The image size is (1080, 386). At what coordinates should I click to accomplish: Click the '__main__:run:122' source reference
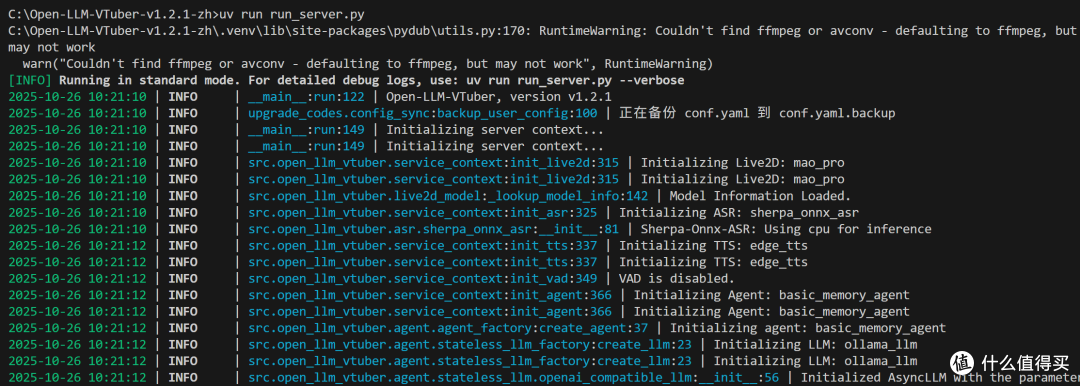306,96
